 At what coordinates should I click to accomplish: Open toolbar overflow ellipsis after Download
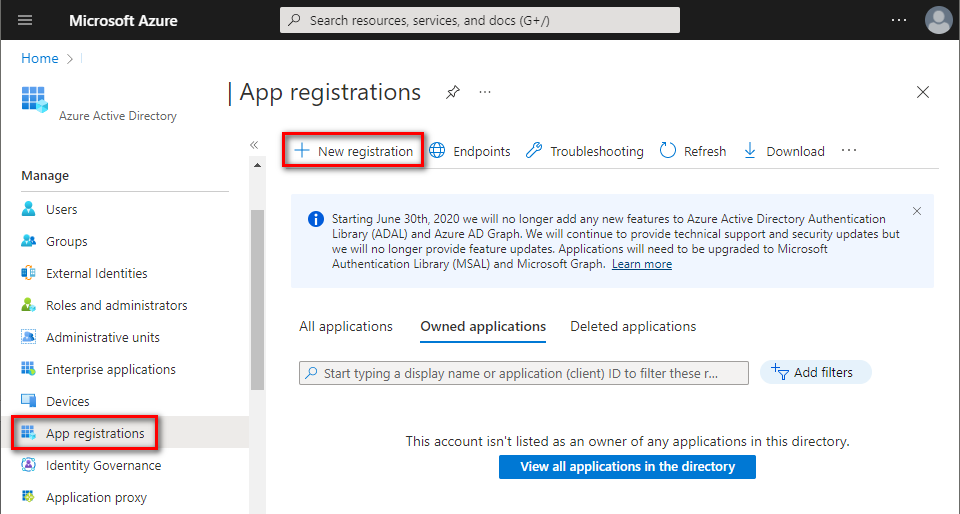point(849,151)
